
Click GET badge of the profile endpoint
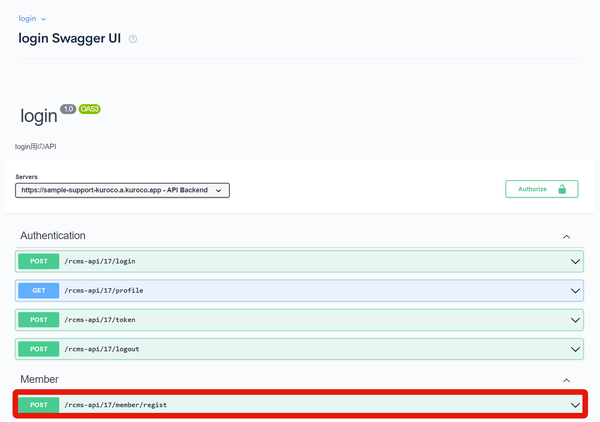tap(39, 290)
